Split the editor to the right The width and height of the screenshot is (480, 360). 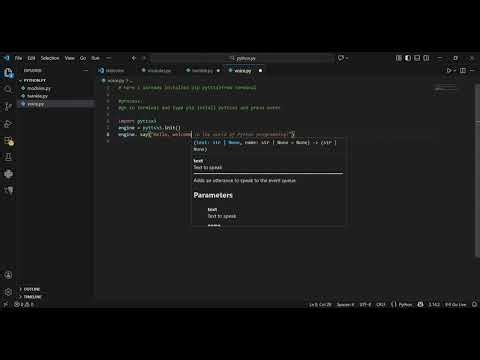point(463,70)
